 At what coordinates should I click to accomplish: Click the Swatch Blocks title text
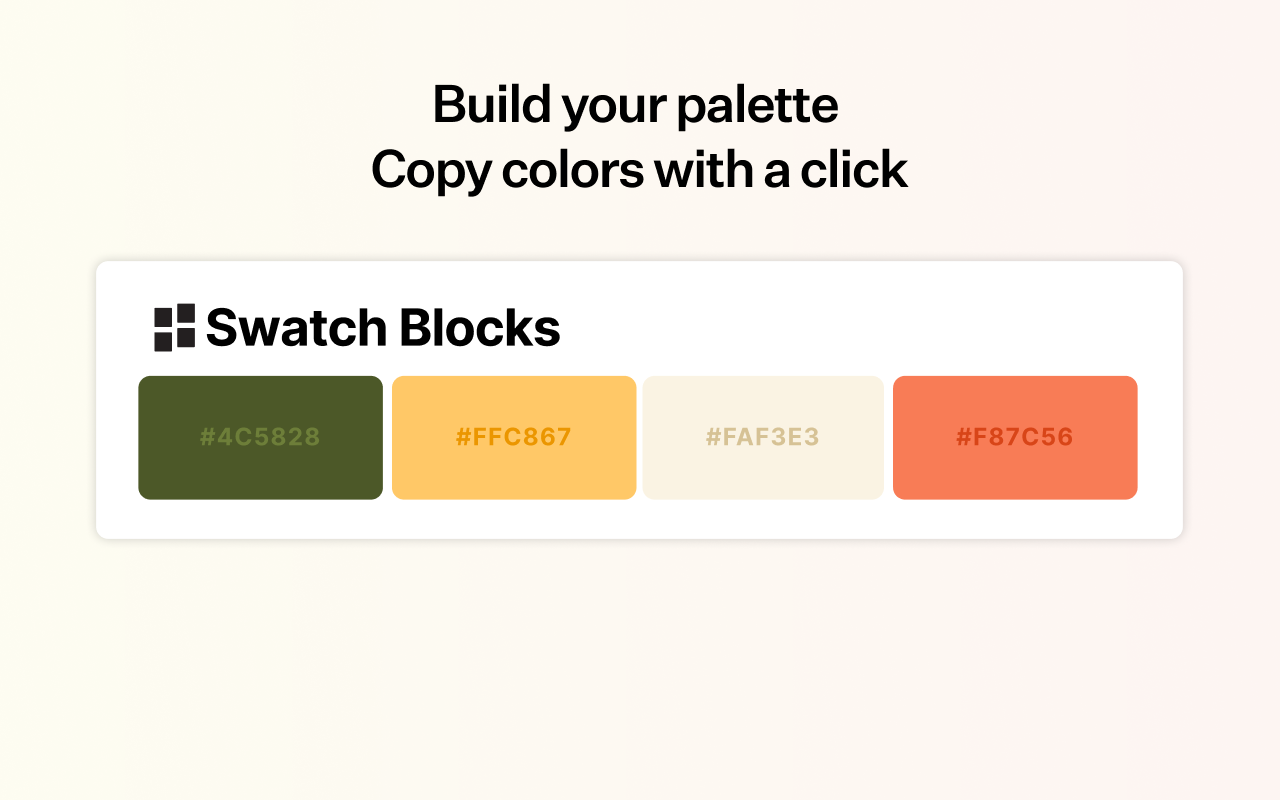(x=382, y=327)
